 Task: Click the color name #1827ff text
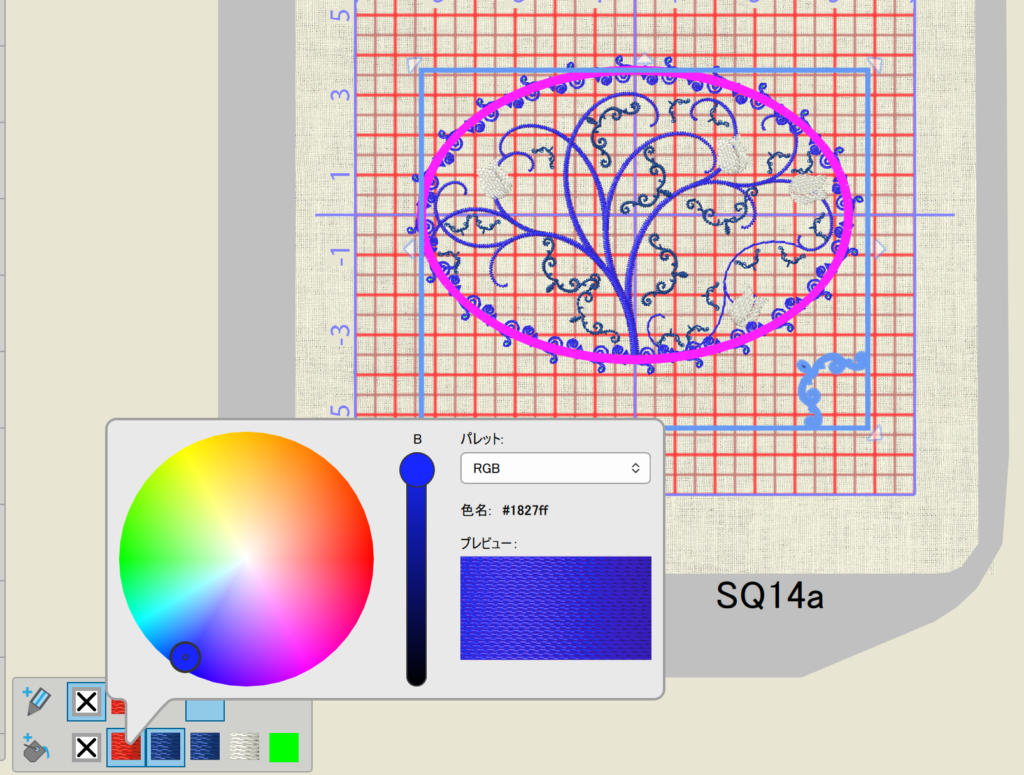524,510
